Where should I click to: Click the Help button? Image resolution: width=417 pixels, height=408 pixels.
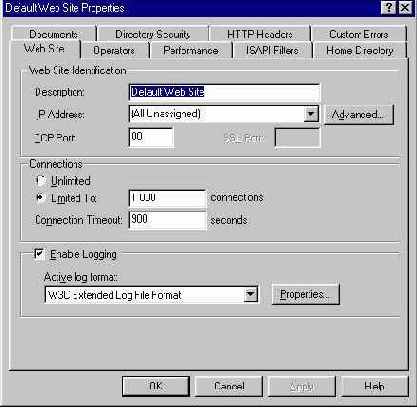coord(374,386)
